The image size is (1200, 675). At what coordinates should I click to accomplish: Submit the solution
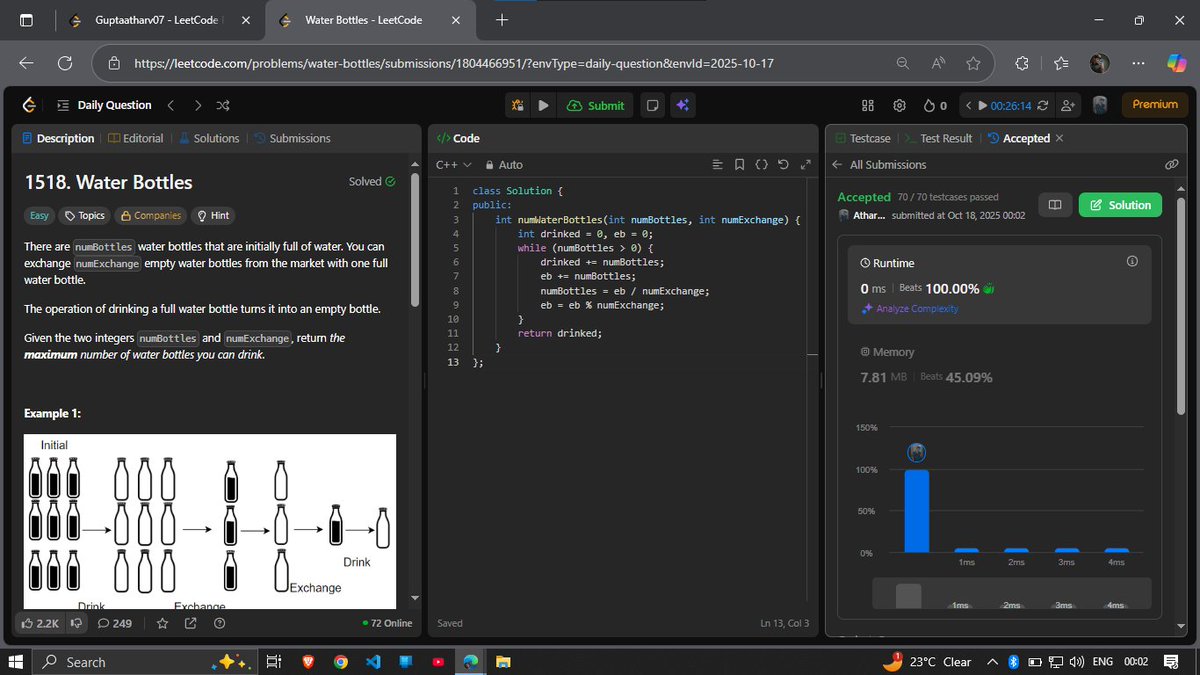pyautogui.click(x=595, y=105)
